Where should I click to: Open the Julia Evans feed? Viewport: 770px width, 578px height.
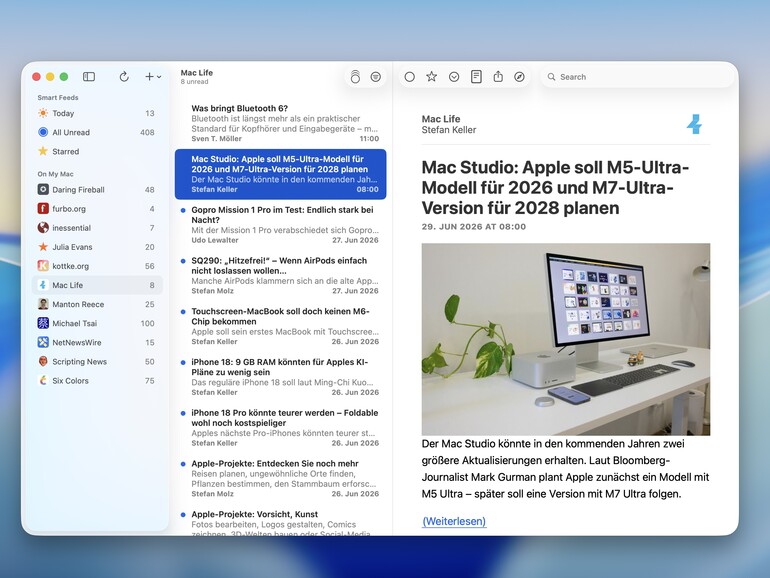tap(97, 247)
